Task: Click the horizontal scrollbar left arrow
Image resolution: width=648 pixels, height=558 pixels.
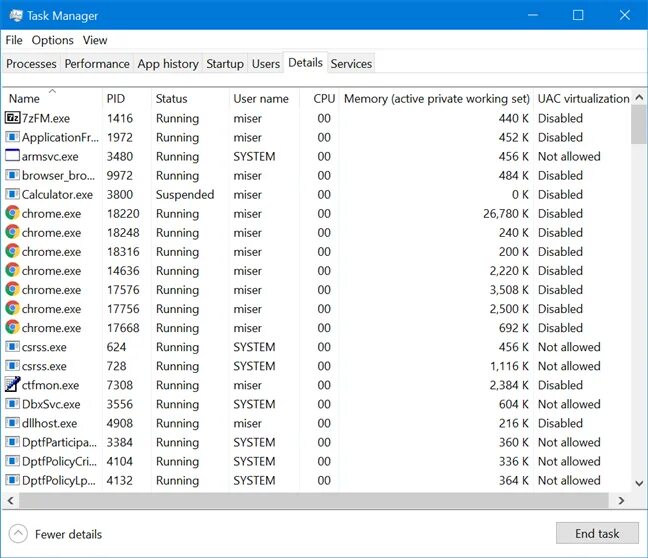Action: (11, 501)
